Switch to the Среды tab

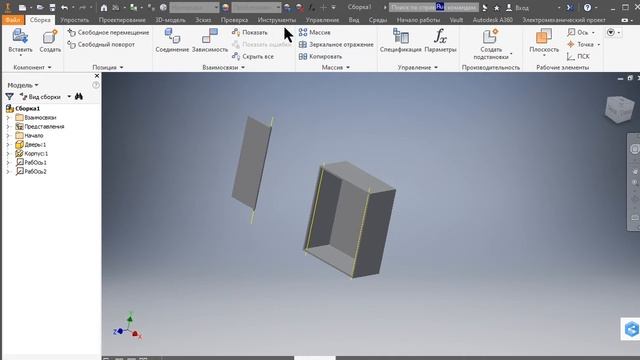point(378,20)
